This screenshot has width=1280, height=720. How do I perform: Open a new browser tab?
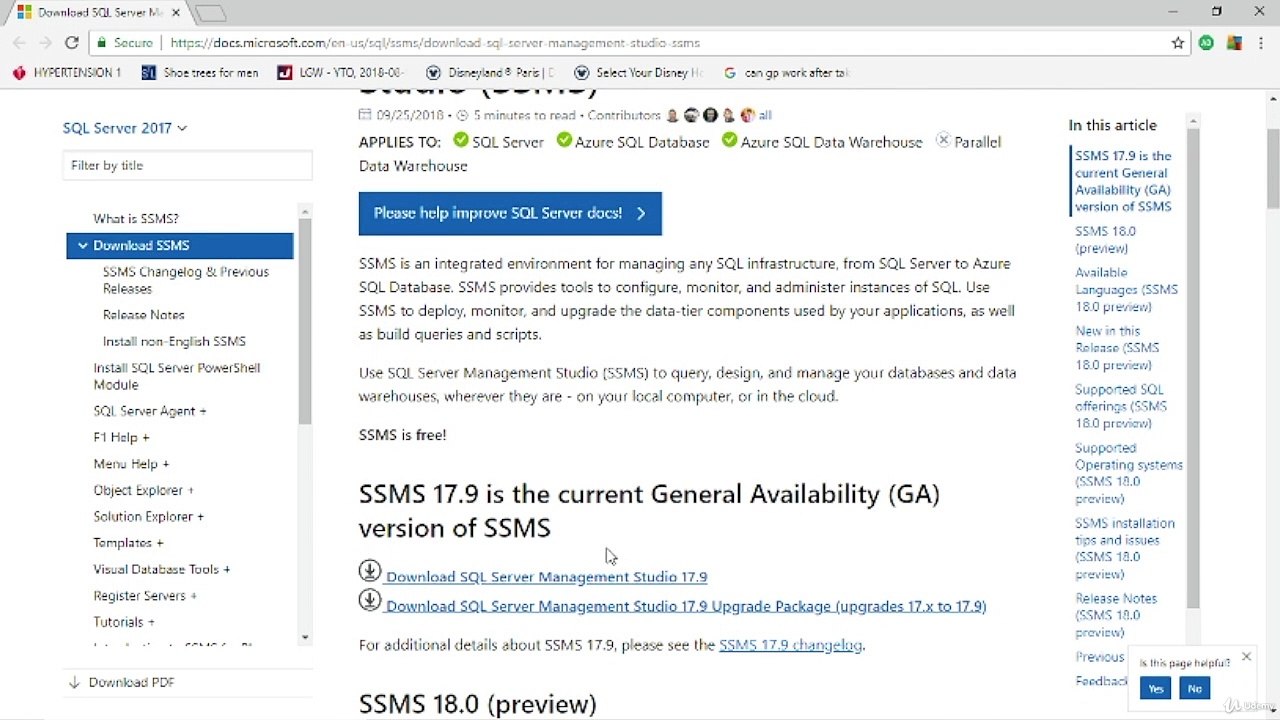tap(210, 13)
